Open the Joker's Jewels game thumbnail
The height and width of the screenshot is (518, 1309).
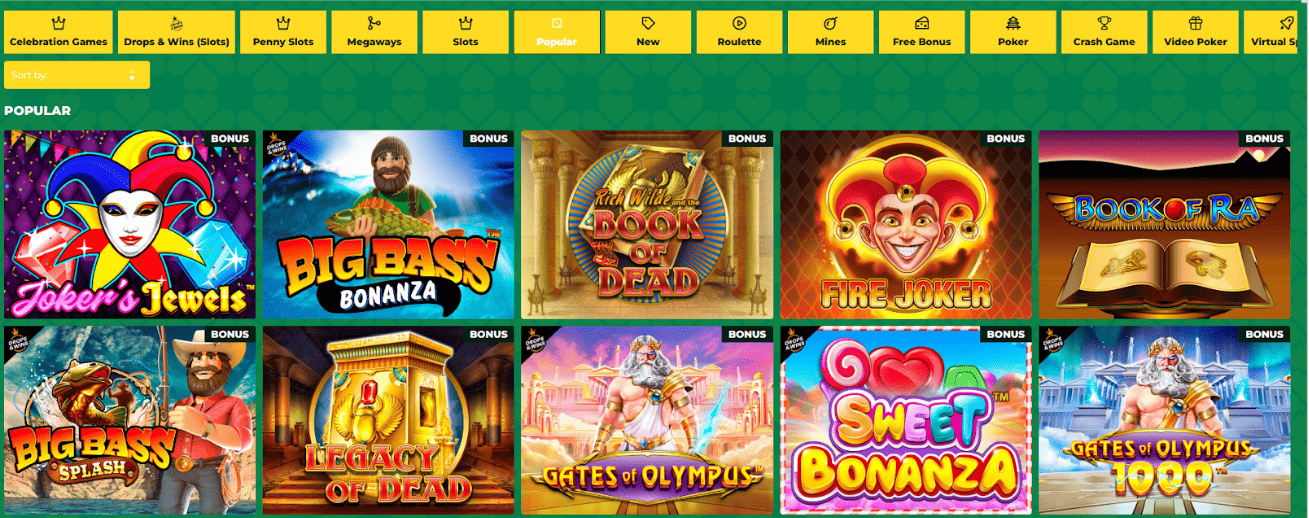click(x=130, y=225)
